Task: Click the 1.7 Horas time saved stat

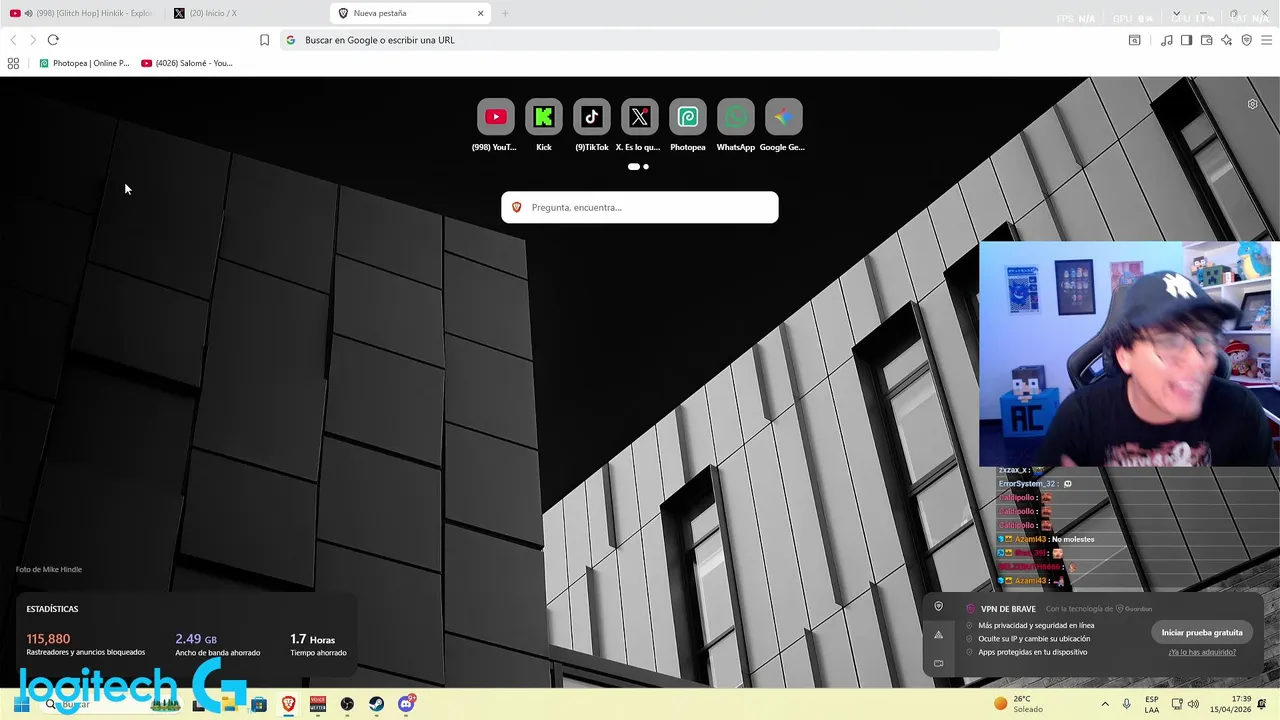Action: pos(318,645)
